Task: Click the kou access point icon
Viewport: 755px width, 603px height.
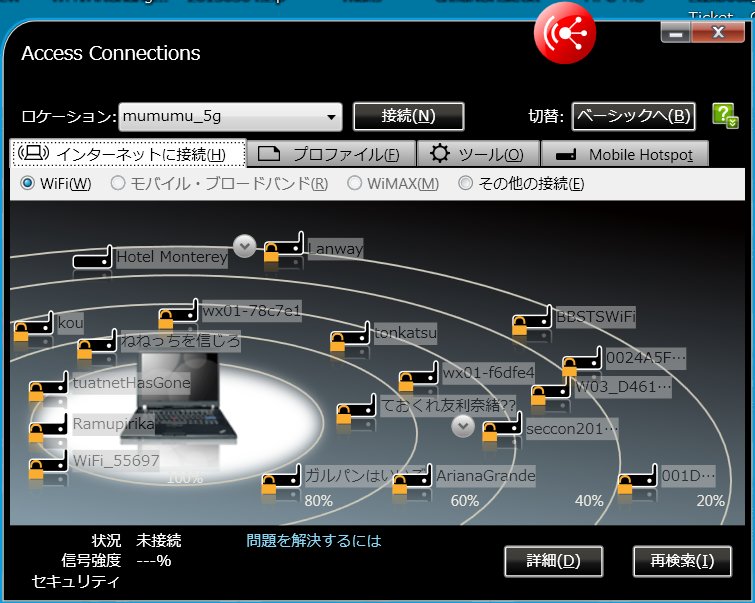Action: [x=33, y=327]
